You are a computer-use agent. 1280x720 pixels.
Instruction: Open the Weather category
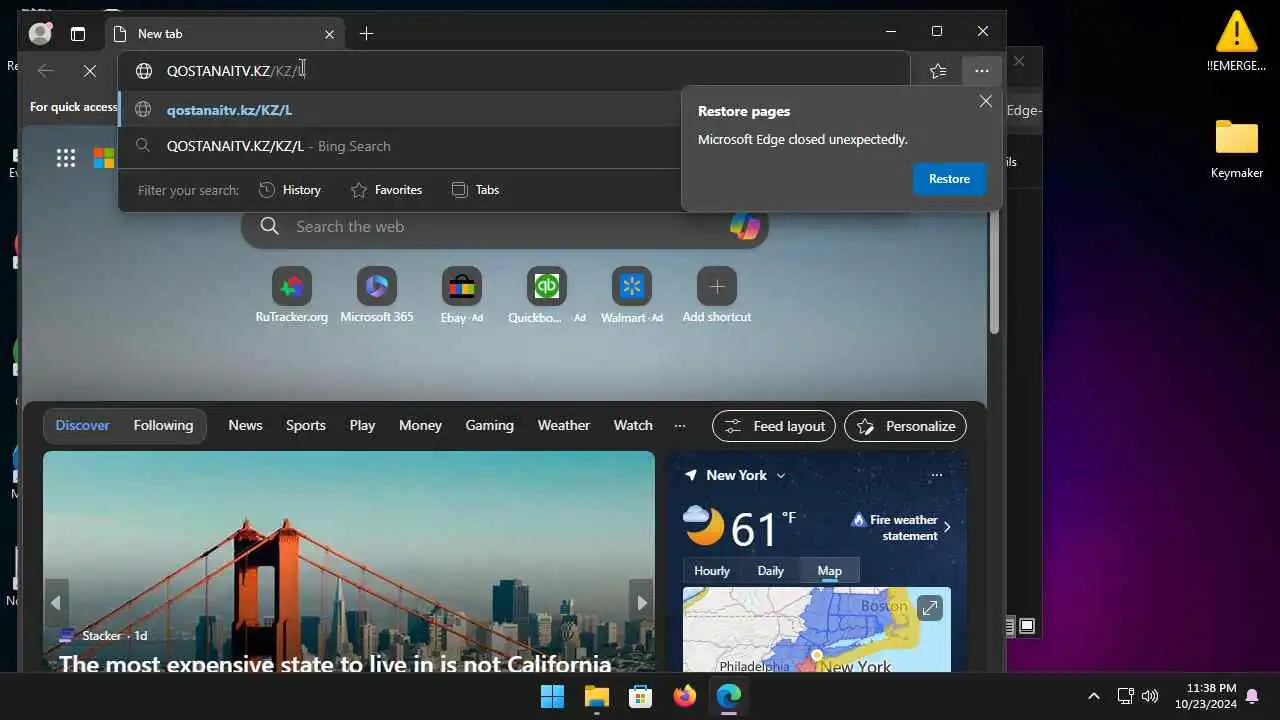click(x=564, y=425)
